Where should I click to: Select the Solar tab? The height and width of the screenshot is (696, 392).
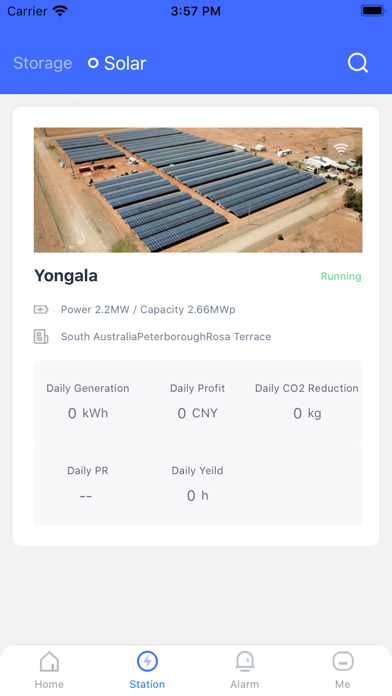pyautogui.click(x=125, y=63)
